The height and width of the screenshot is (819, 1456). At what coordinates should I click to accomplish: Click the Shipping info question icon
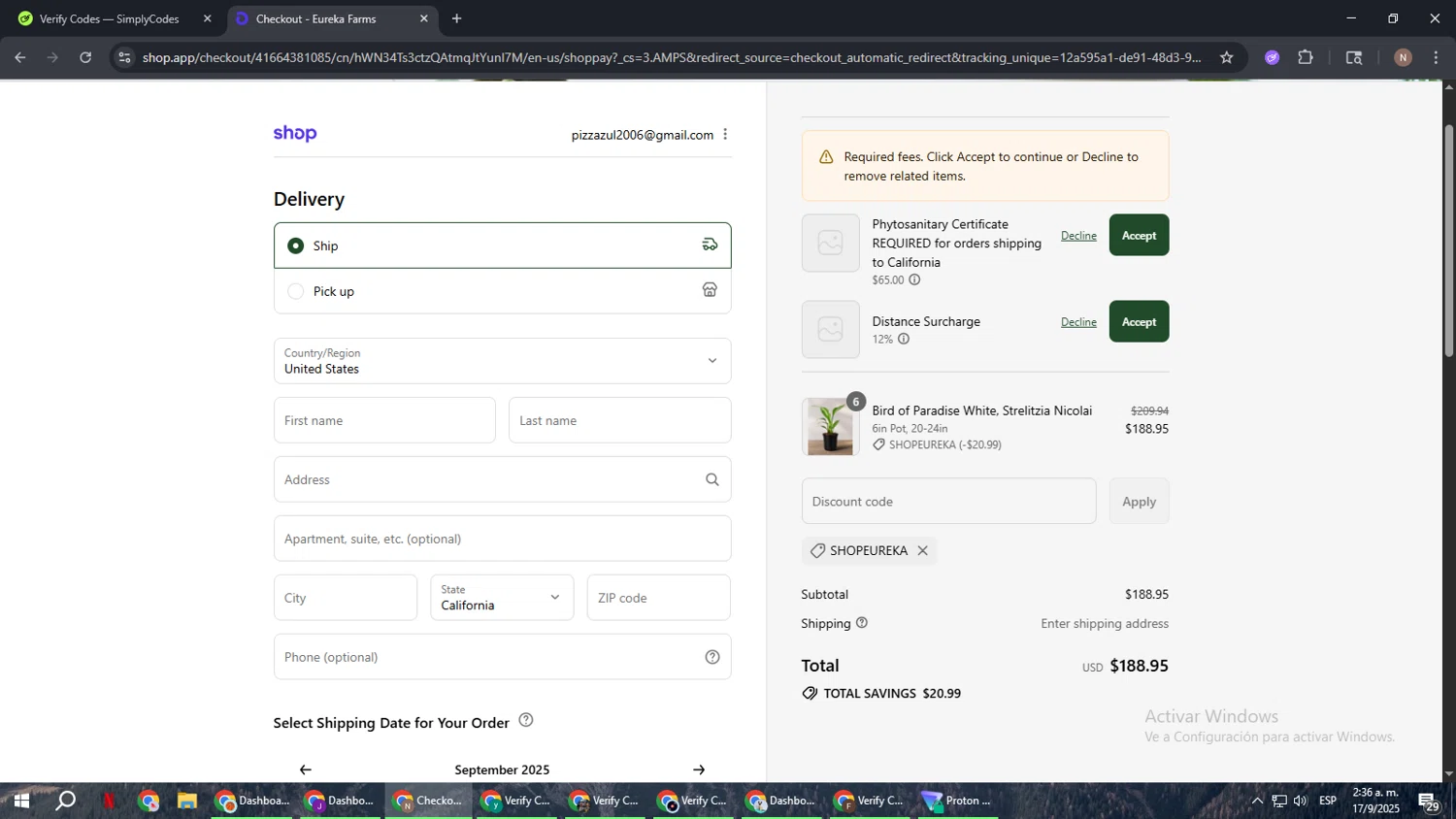coord(862,623)
